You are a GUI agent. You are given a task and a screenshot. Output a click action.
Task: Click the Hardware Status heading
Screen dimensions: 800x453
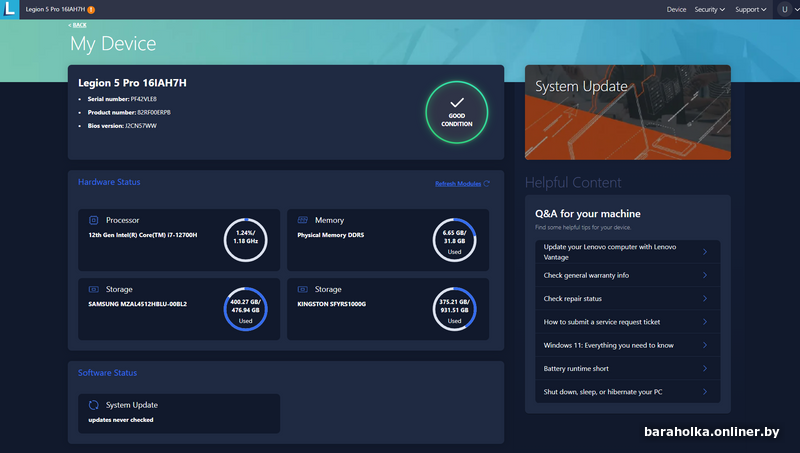point(109,182)
